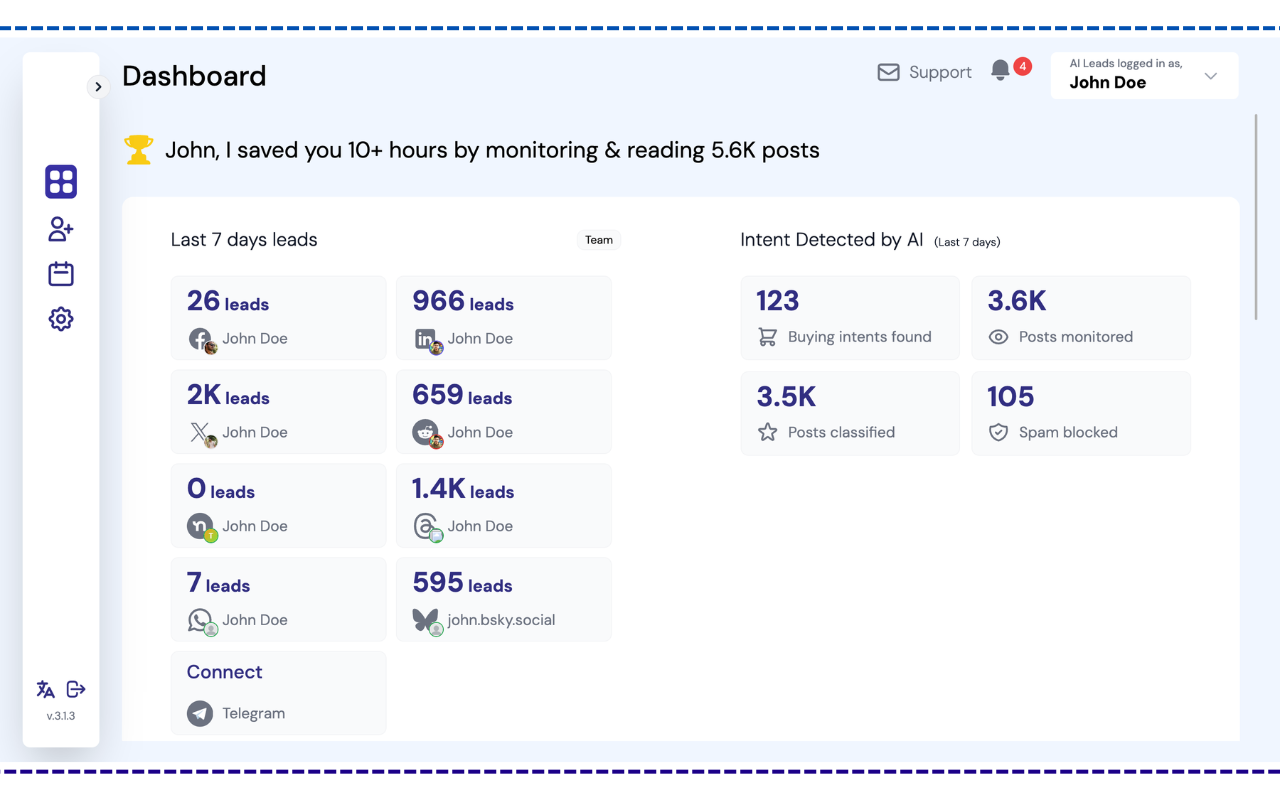Click the star icon for Posts classified
Image resolution: width=1280 pixels, height=800 pixels.
click(x=768, y=432)
